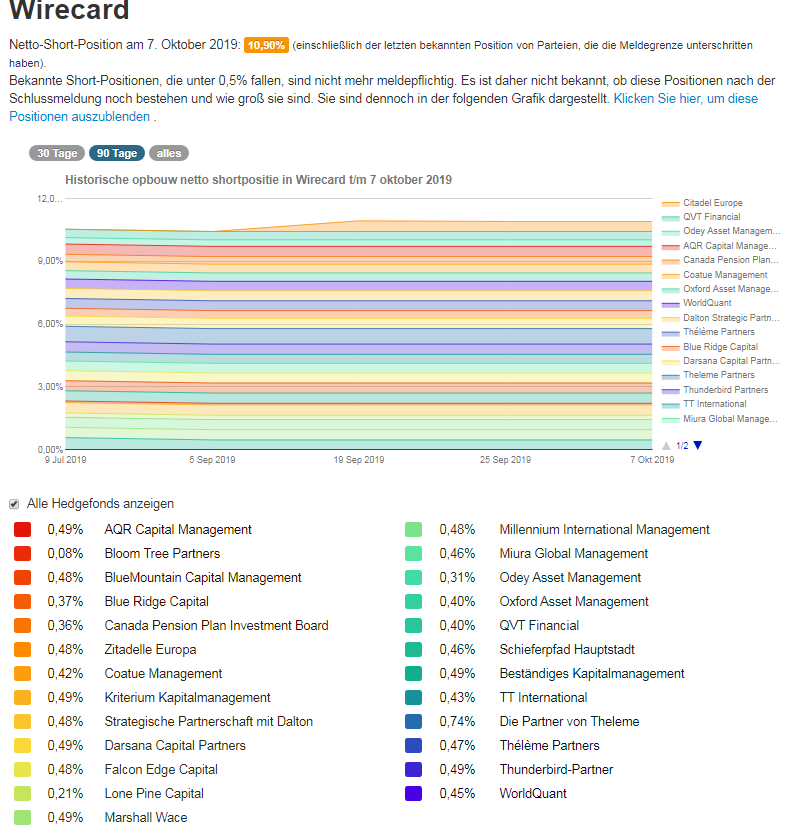The image size is (788, 830).
Task: Click swatch beside Bloom Tree Partners
Action: point(22,553)
